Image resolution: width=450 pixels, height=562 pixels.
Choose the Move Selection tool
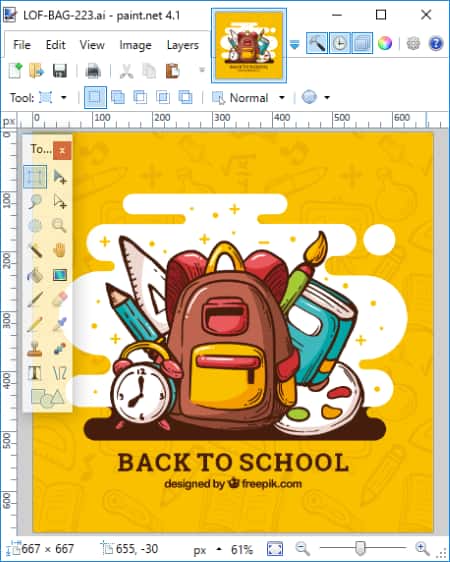(x=59, y=202)
